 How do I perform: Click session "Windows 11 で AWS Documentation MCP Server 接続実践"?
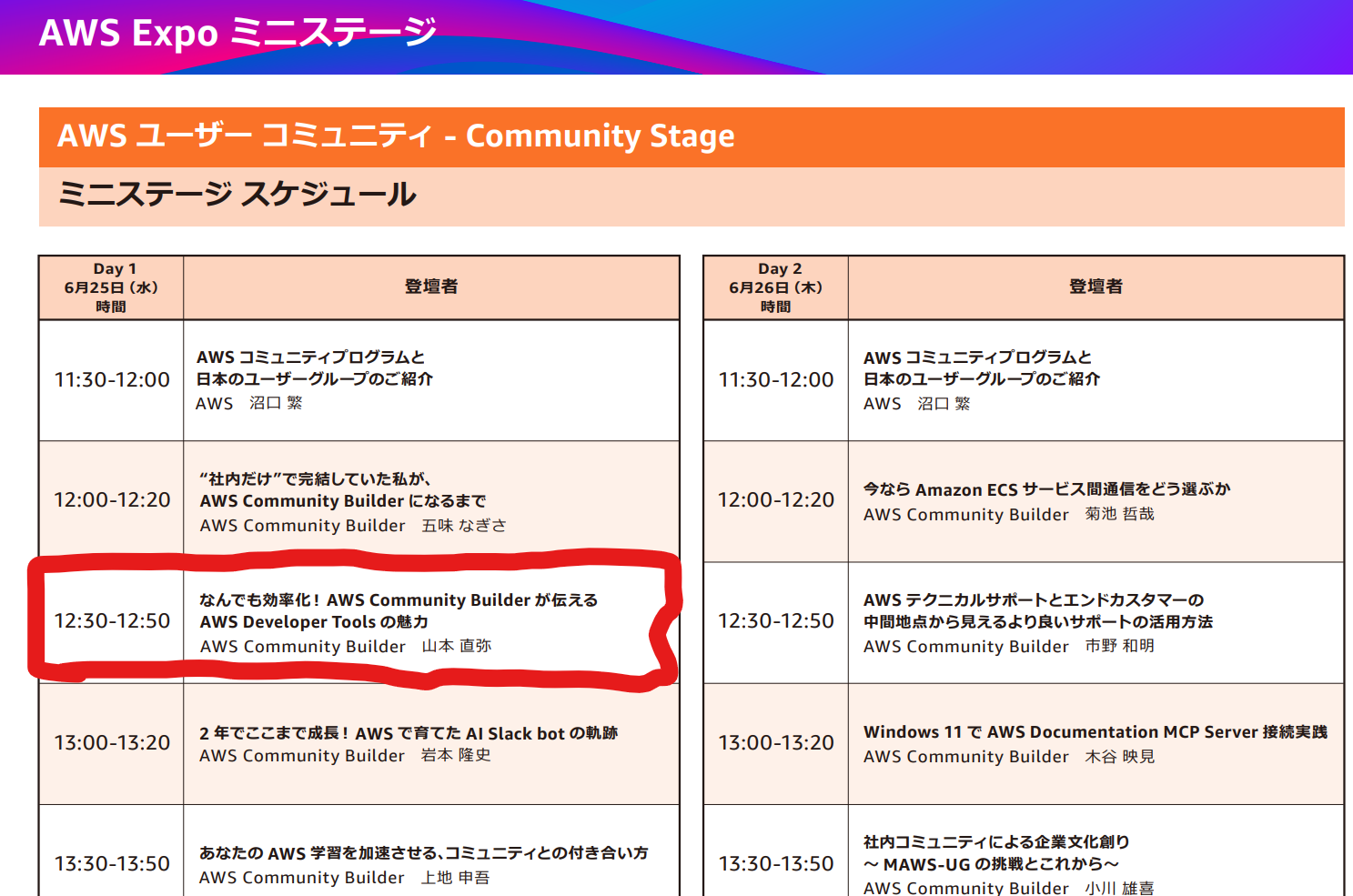1096,732
